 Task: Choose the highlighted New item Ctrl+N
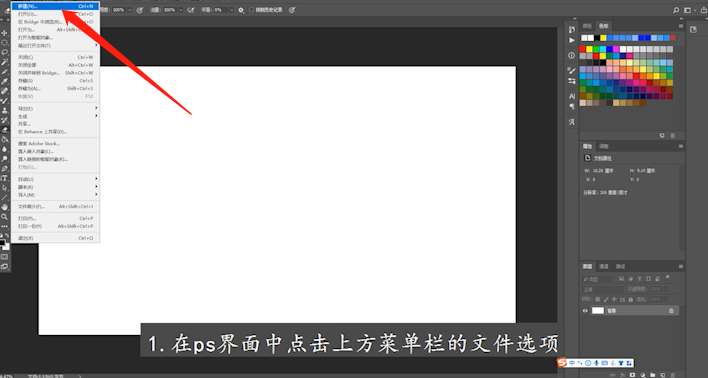tap(55, 6)
